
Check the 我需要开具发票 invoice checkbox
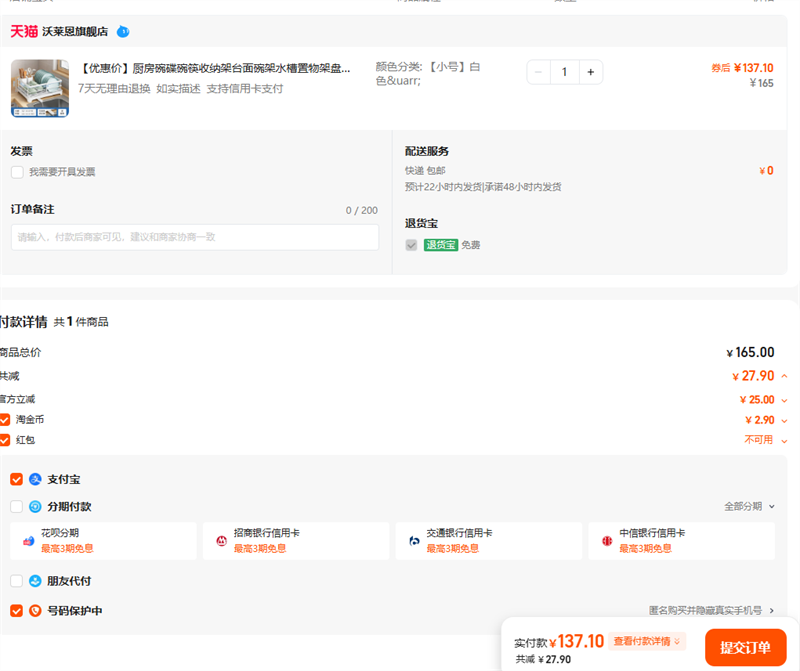click(x=17, y=172)
